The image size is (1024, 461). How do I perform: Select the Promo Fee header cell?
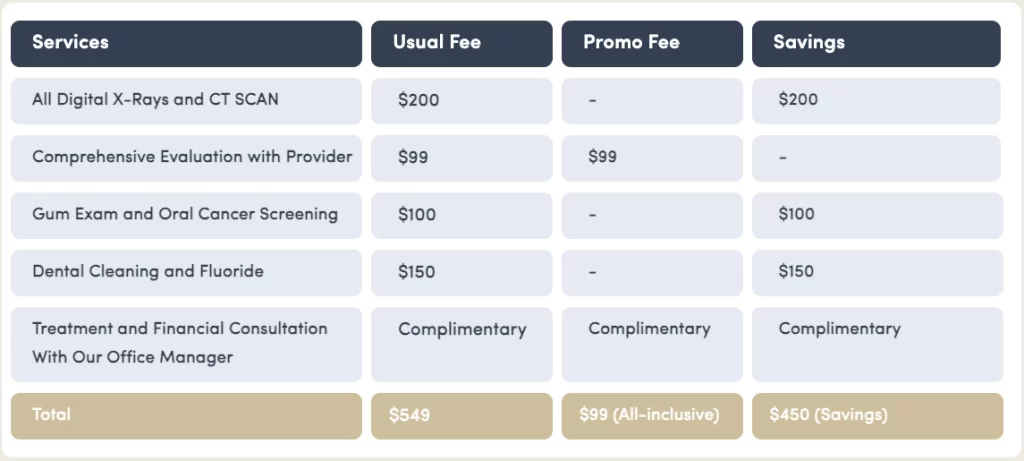[x=651, y=43]
